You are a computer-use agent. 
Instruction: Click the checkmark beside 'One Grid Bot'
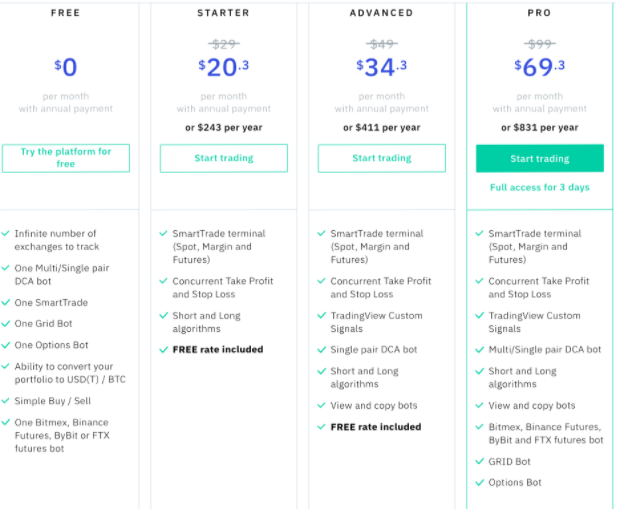(x=5, y=324)
